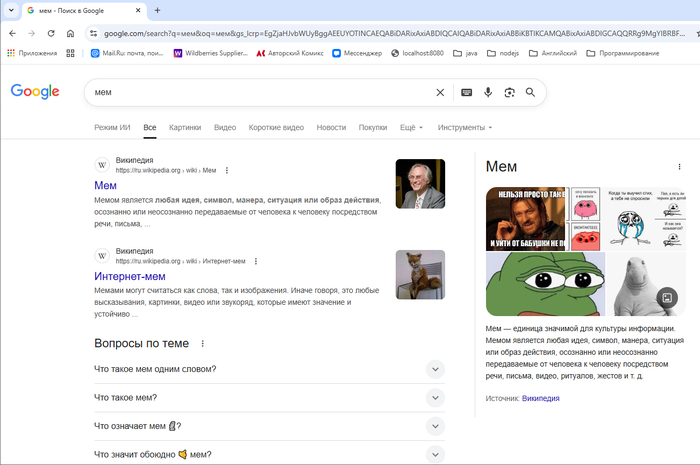
Task: Open Приложения apps shortcut in bookmarks bar
Action: tap(32, 53)
